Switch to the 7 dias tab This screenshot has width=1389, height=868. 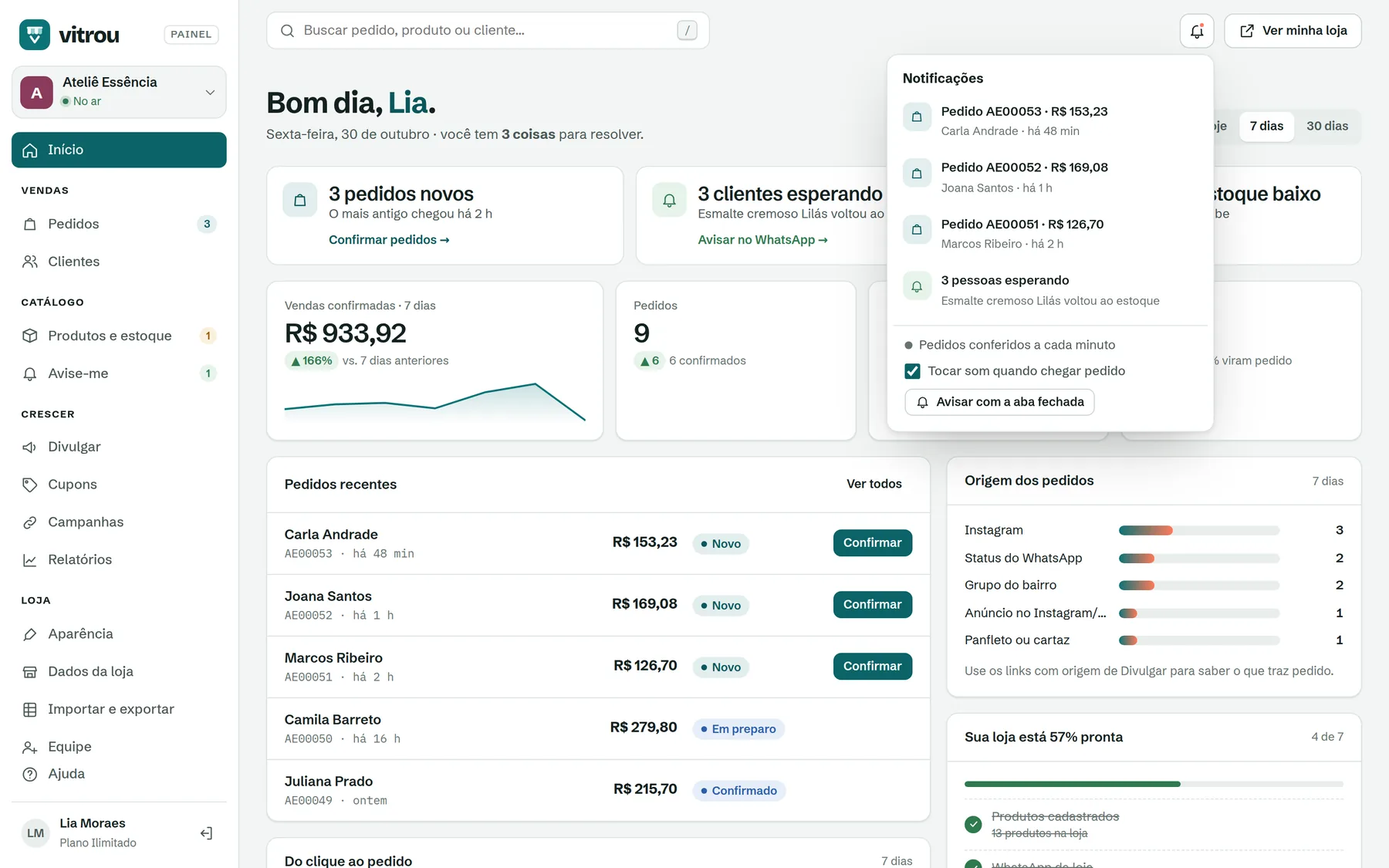click(x=1266, y=126)
